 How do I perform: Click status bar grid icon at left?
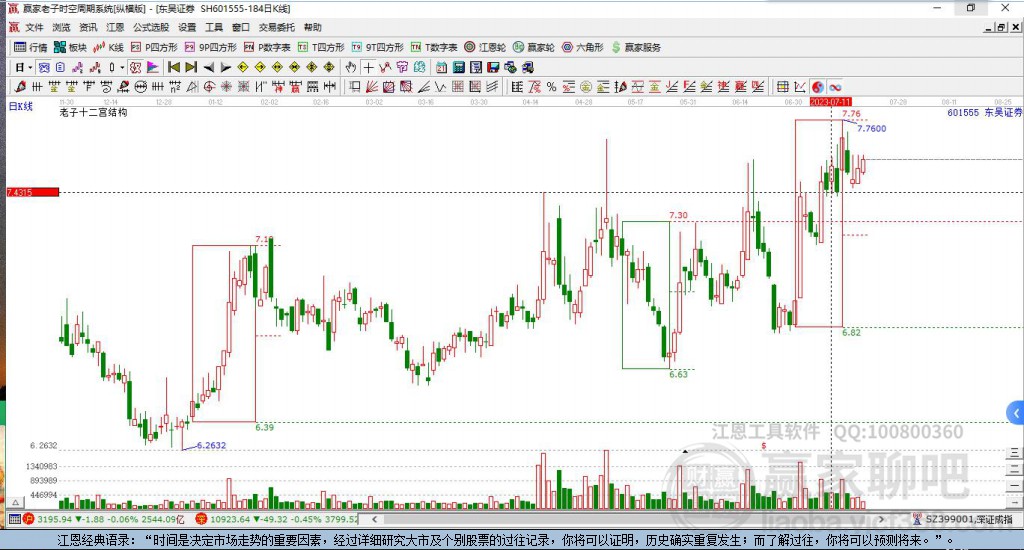coord(14,519)
